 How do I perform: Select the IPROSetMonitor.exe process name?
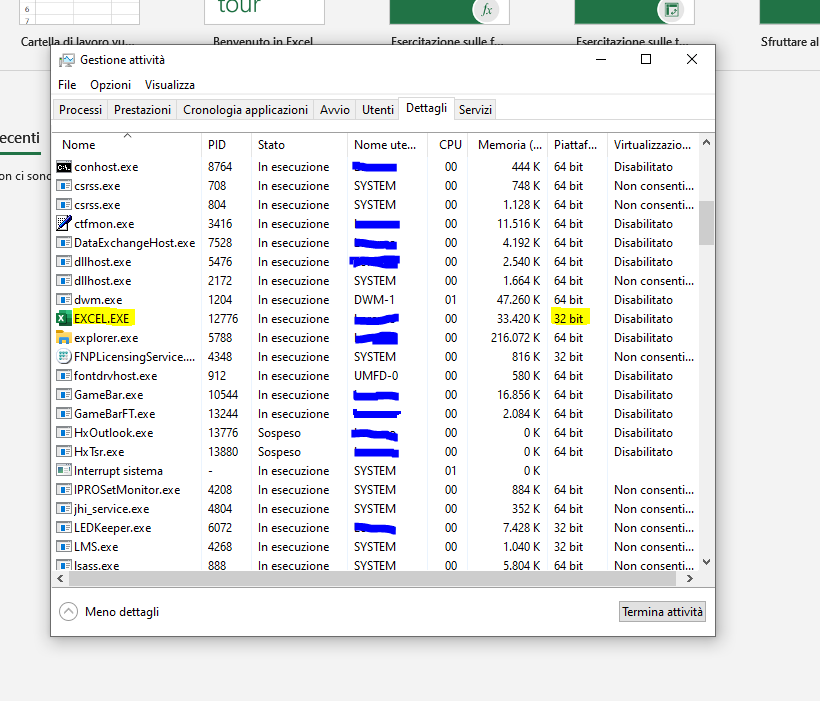pos(127,490)
